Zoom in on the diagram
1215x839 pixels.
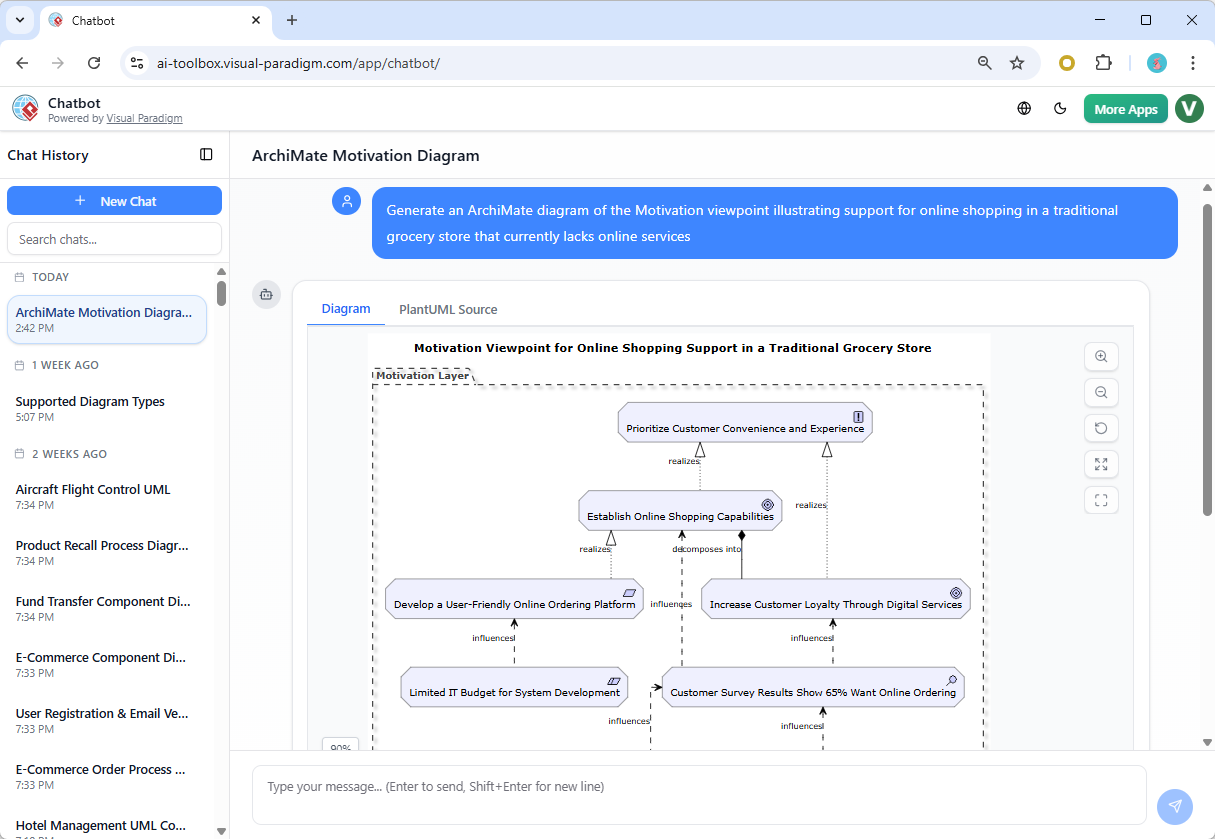click(x=1101, y=356)
